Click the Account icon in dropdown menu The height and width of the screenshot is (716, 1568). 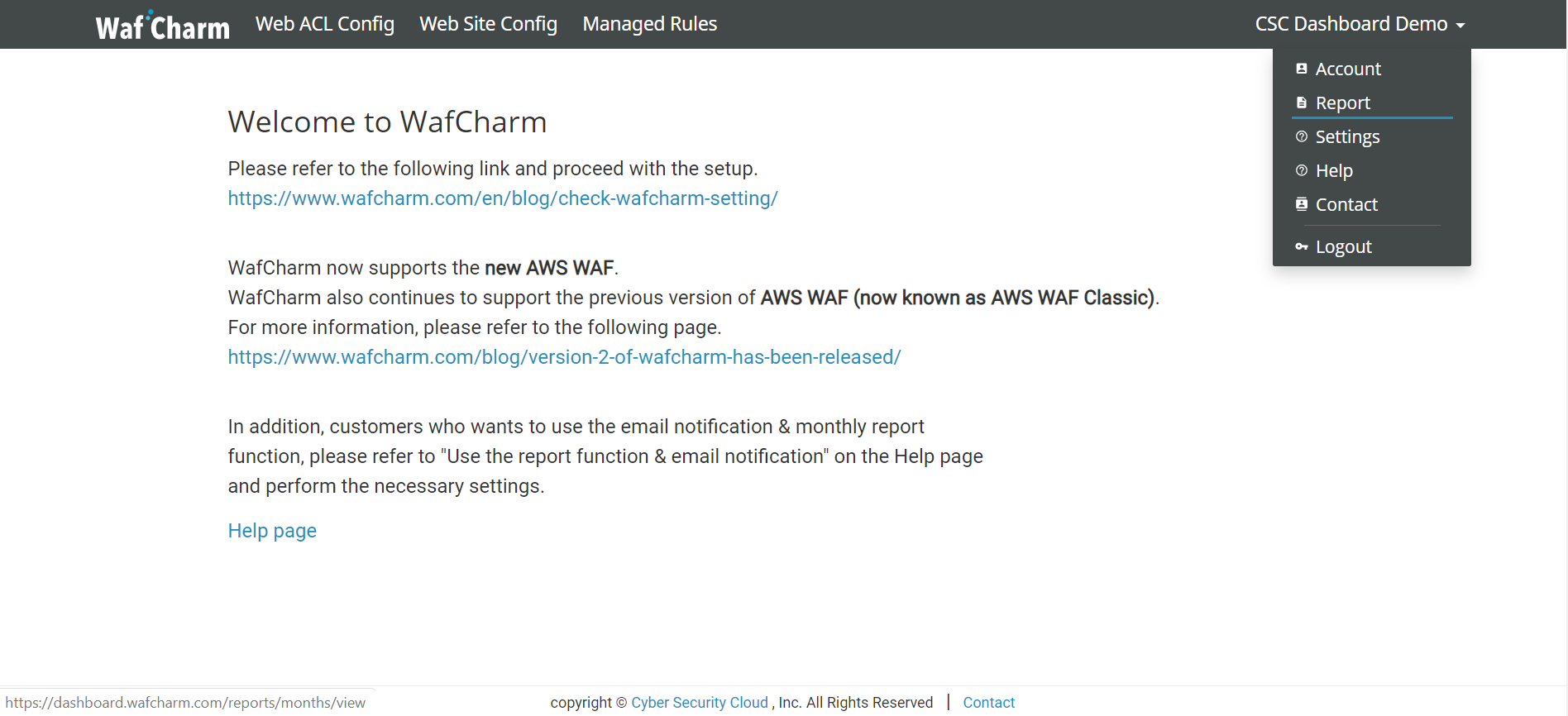[x=1302, y=69]
